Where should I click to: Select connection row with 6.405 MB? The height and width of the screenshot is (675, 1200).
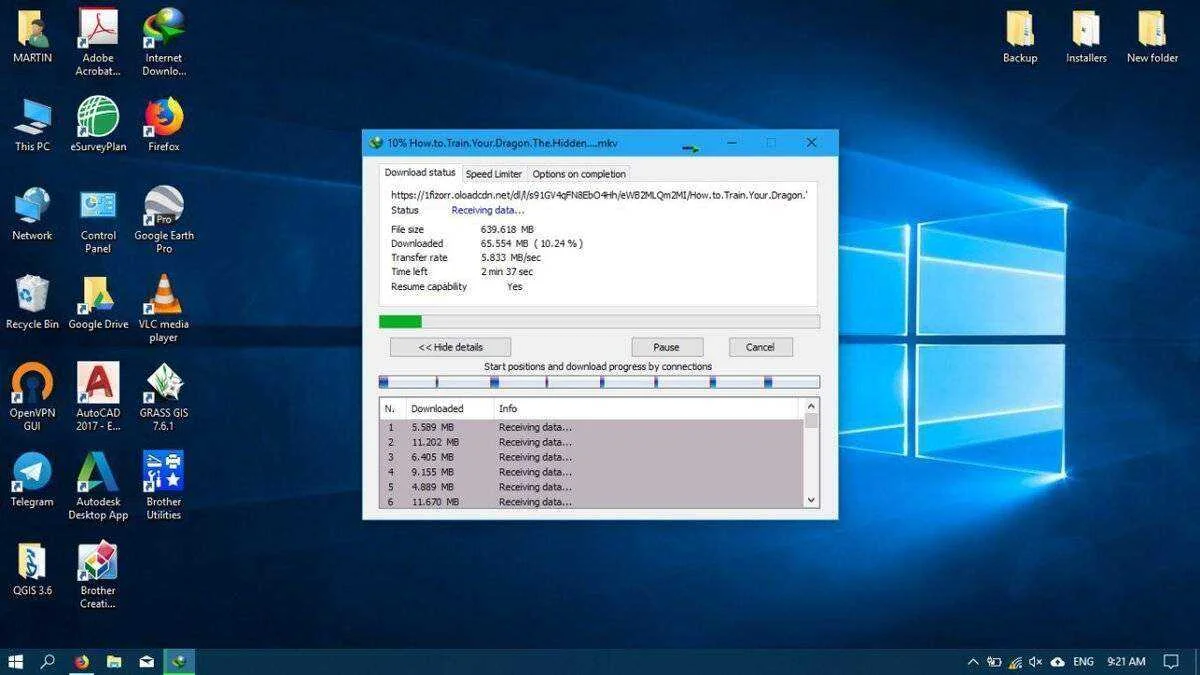tap(592, 457)
